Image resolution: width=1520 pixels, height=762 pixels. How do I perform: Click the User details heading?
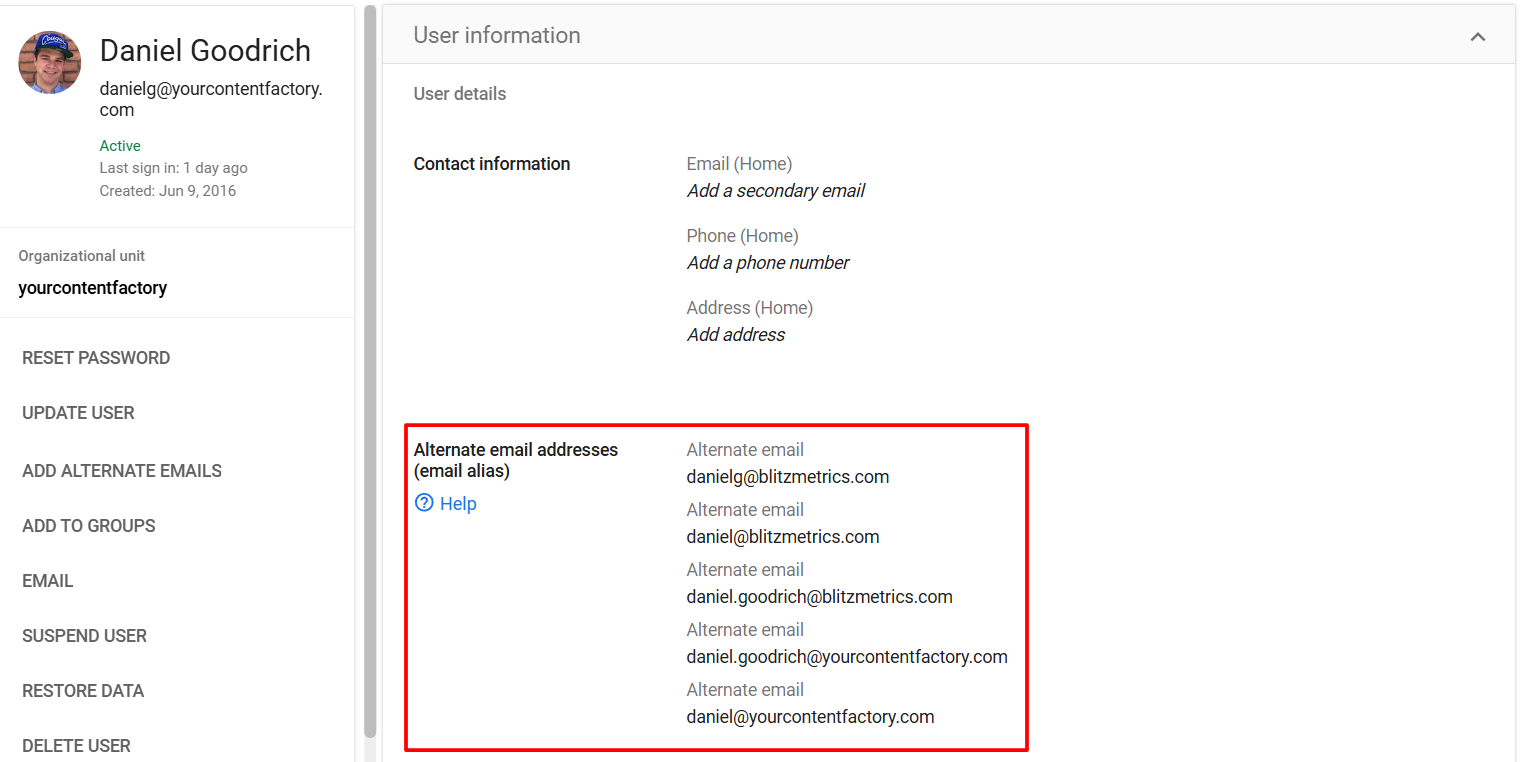coord(459,93)
